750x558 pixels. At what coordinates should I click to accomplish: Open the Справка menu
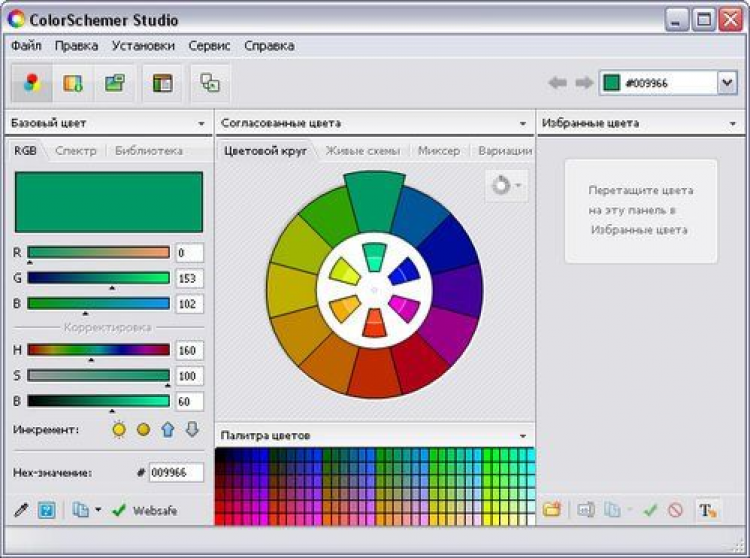click(269, 46)
